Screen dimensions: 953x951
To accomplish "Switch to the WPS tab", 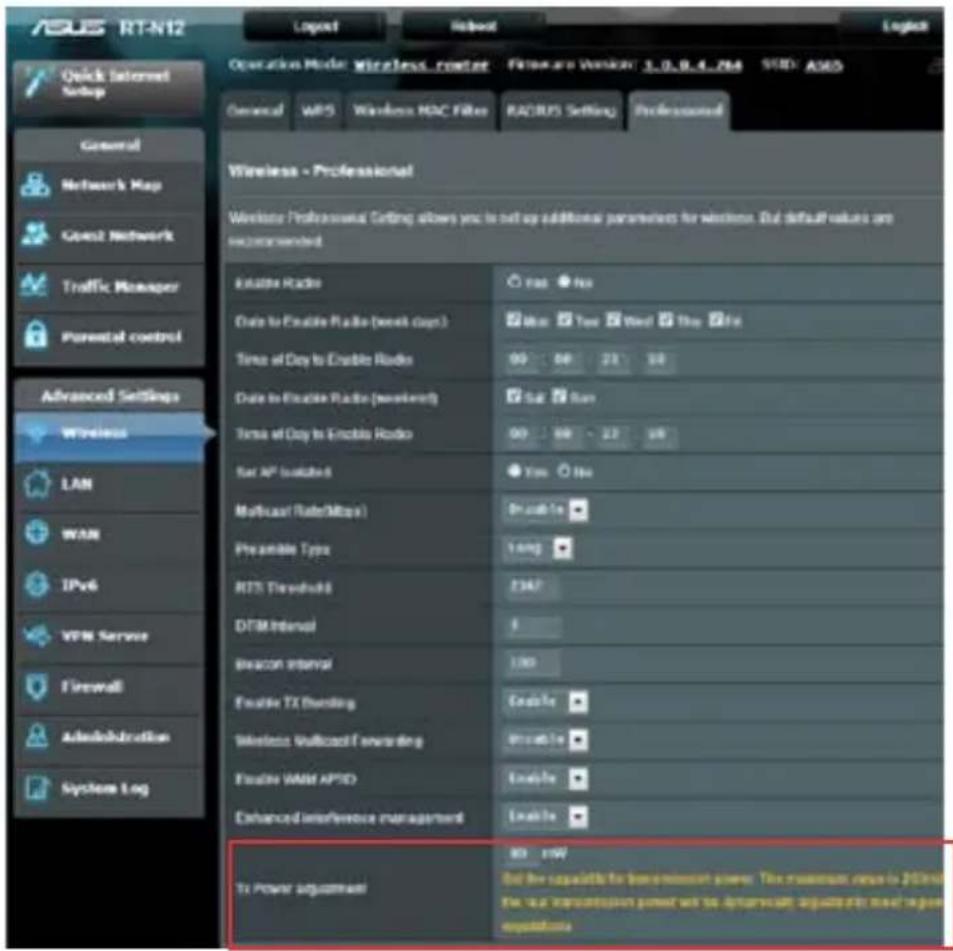I will point(318,111).
